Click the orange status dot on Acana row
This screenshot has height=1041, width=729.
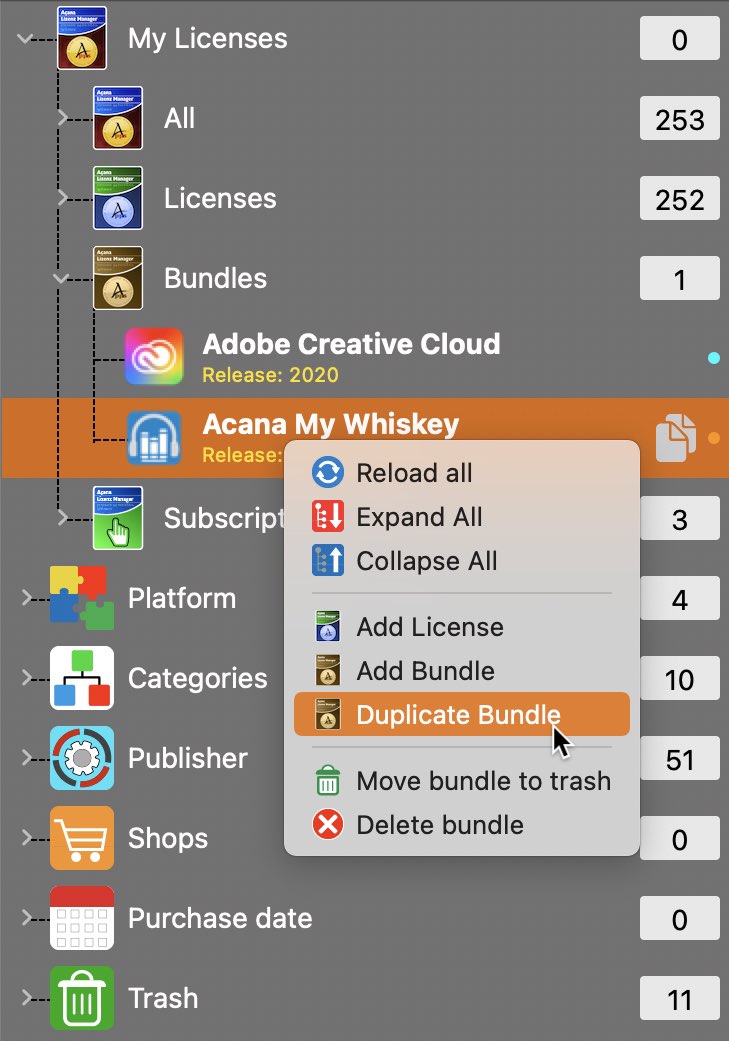[714, 438]
